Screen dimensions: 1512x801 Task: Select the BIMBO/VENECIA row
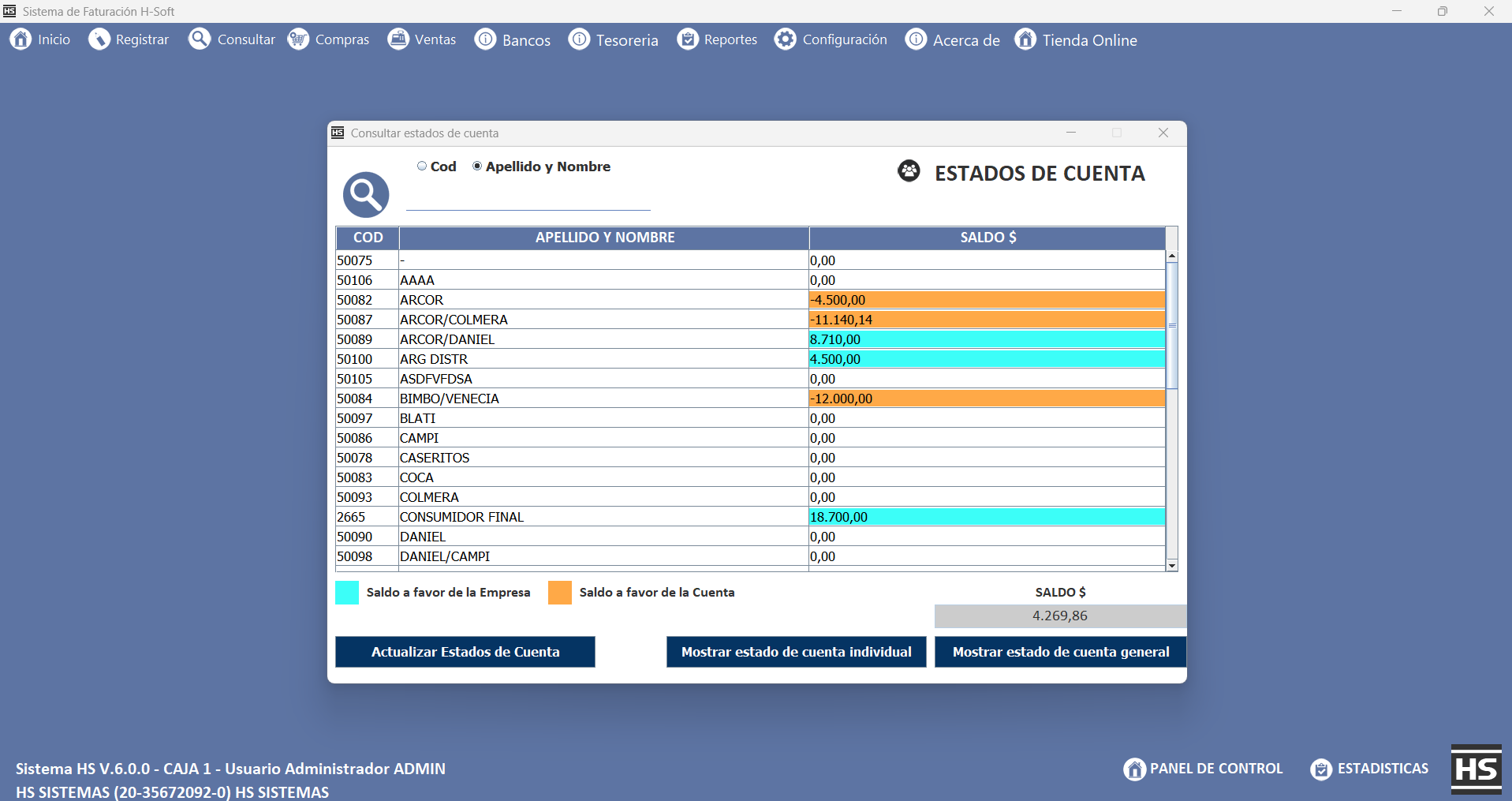click(750, 399)
